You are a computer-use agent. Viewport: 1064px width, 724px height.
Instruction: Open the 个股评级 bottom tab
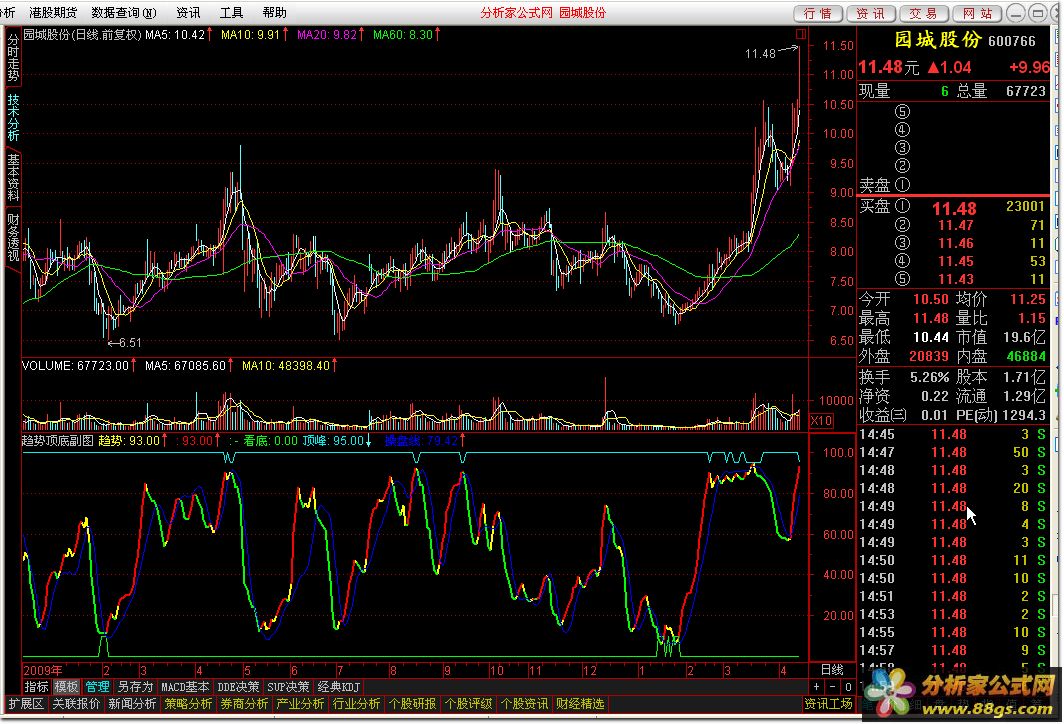click(x=468, y=704)
